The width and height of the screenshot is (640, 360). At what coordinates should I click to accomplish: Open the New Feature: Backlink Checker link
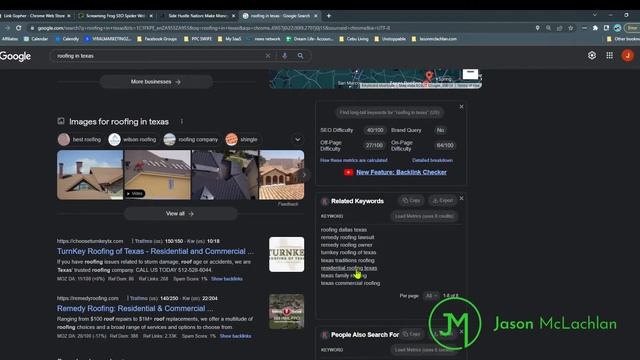point(401,172)
